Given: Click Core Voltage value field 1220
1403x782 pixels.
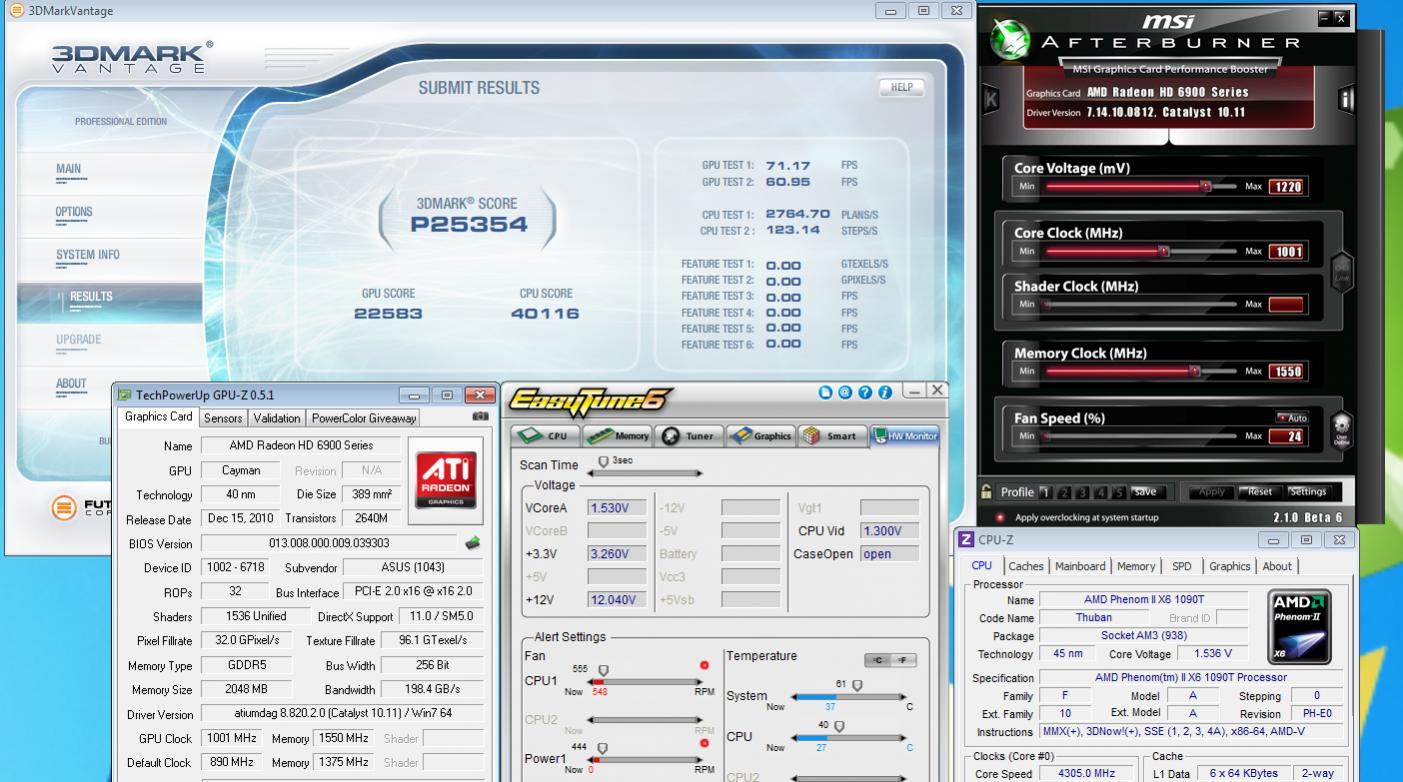Looking at the screenshot, I should 1287,187.
